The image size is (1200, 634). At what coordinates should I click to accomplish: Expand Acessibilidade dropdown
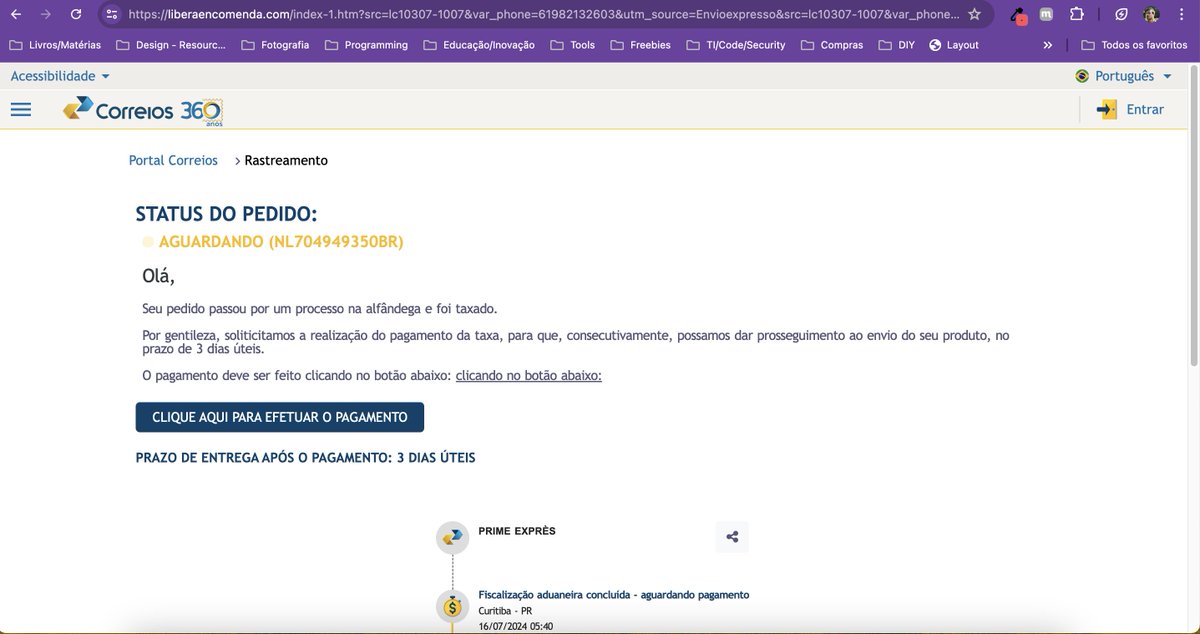(60, 76)
